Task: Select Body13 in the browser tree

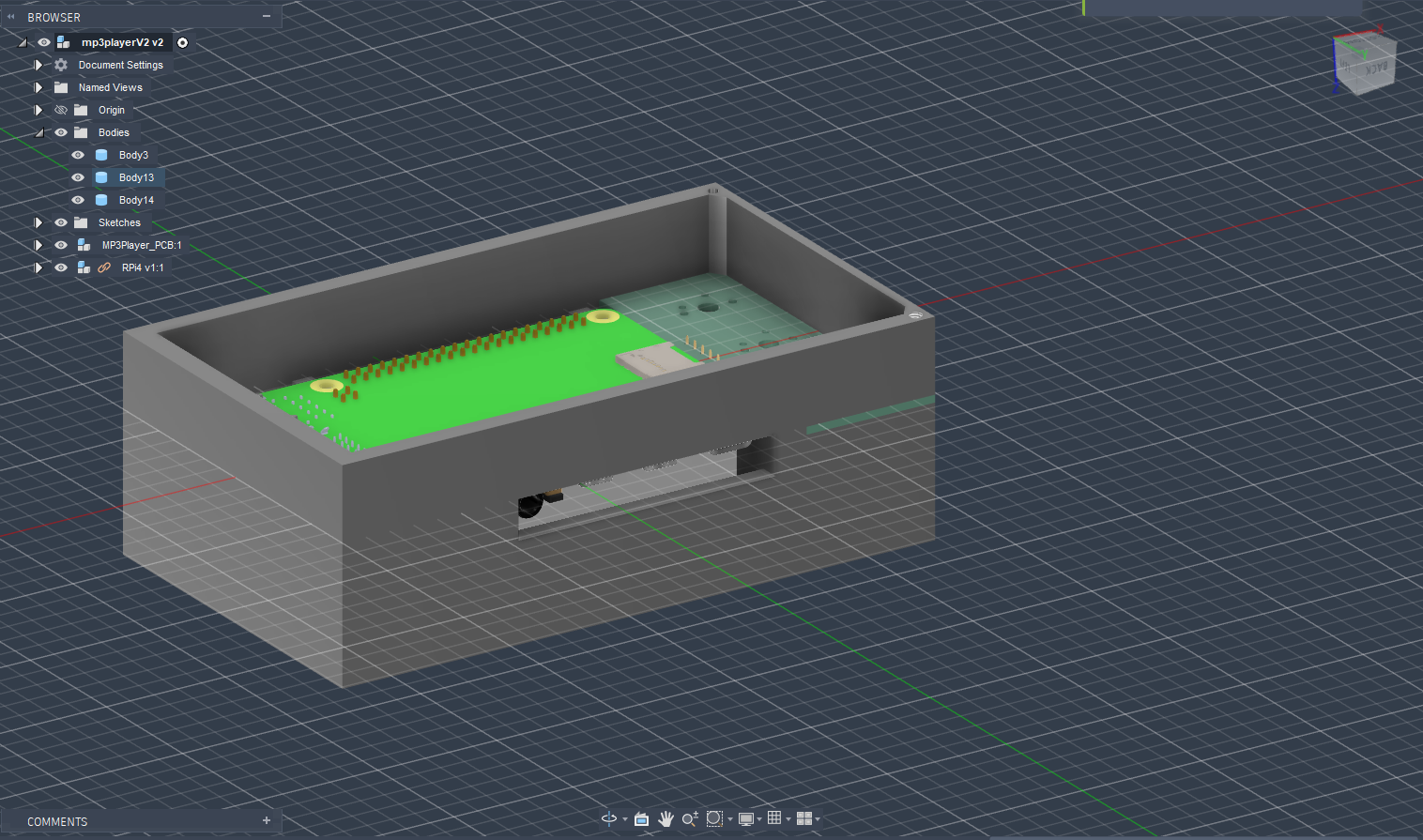Action: click(x=136, y=177)
